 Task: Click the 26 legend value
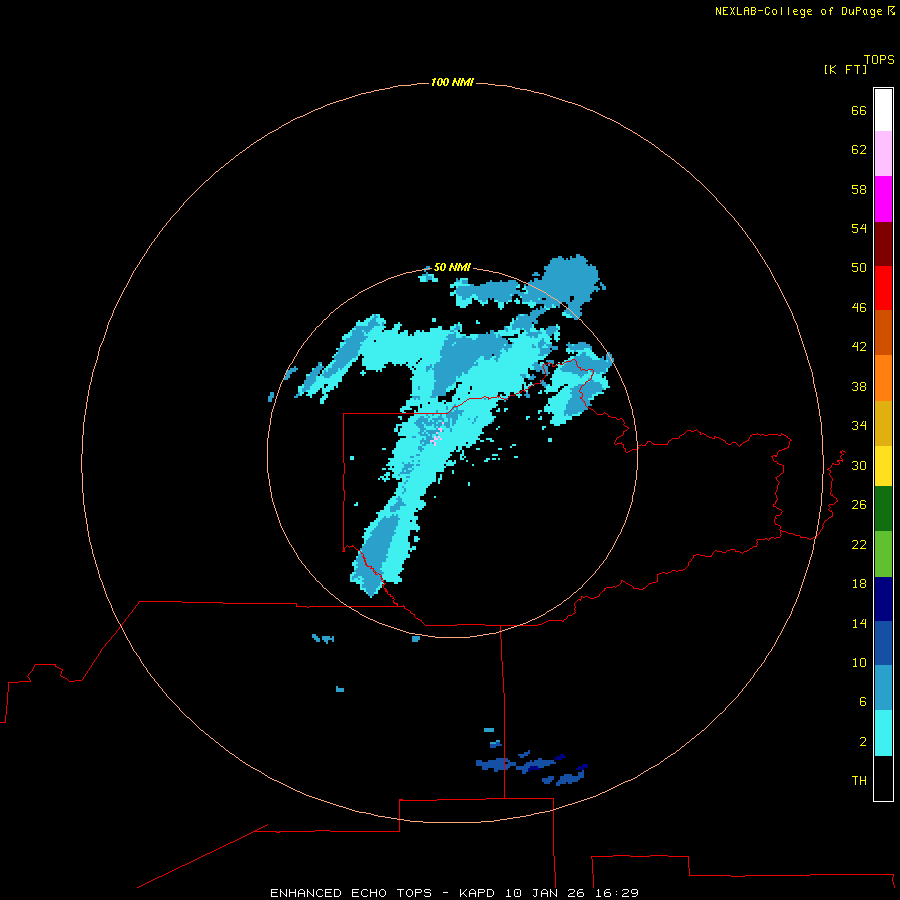pos(859,505)
